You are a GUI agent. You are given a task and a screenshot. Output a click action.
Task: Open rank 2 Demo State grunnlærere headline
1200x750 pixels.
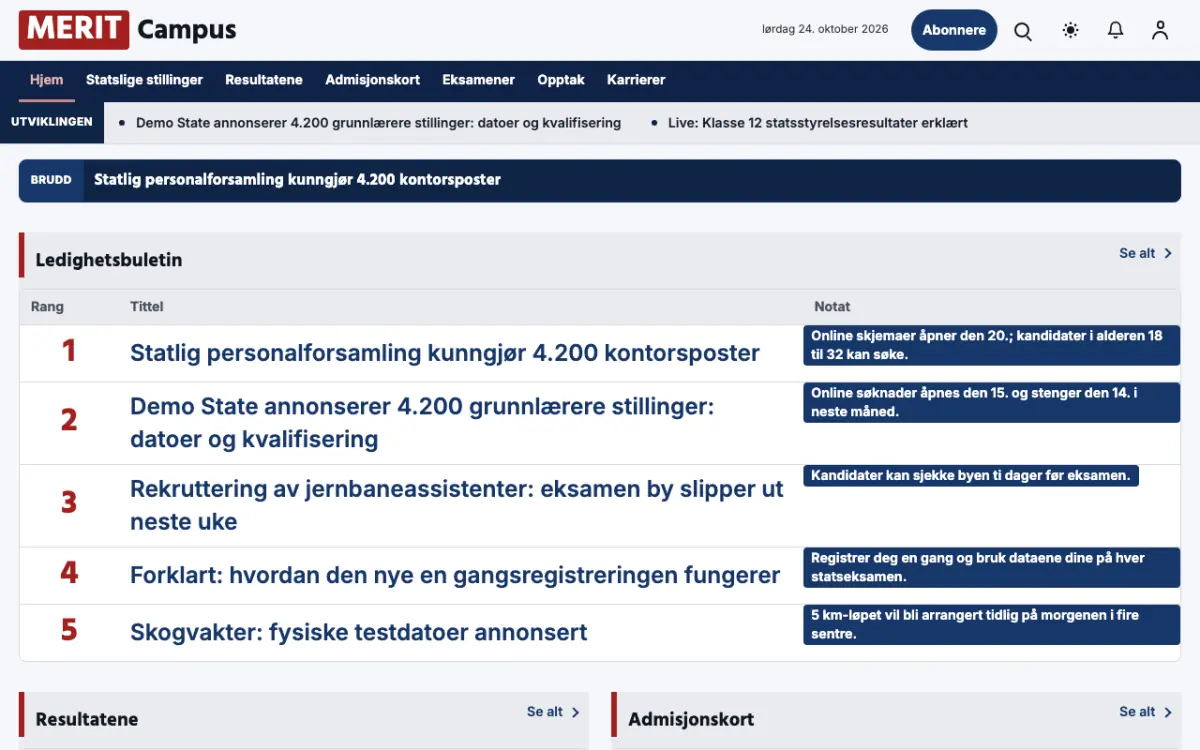(x=422, y=423)
